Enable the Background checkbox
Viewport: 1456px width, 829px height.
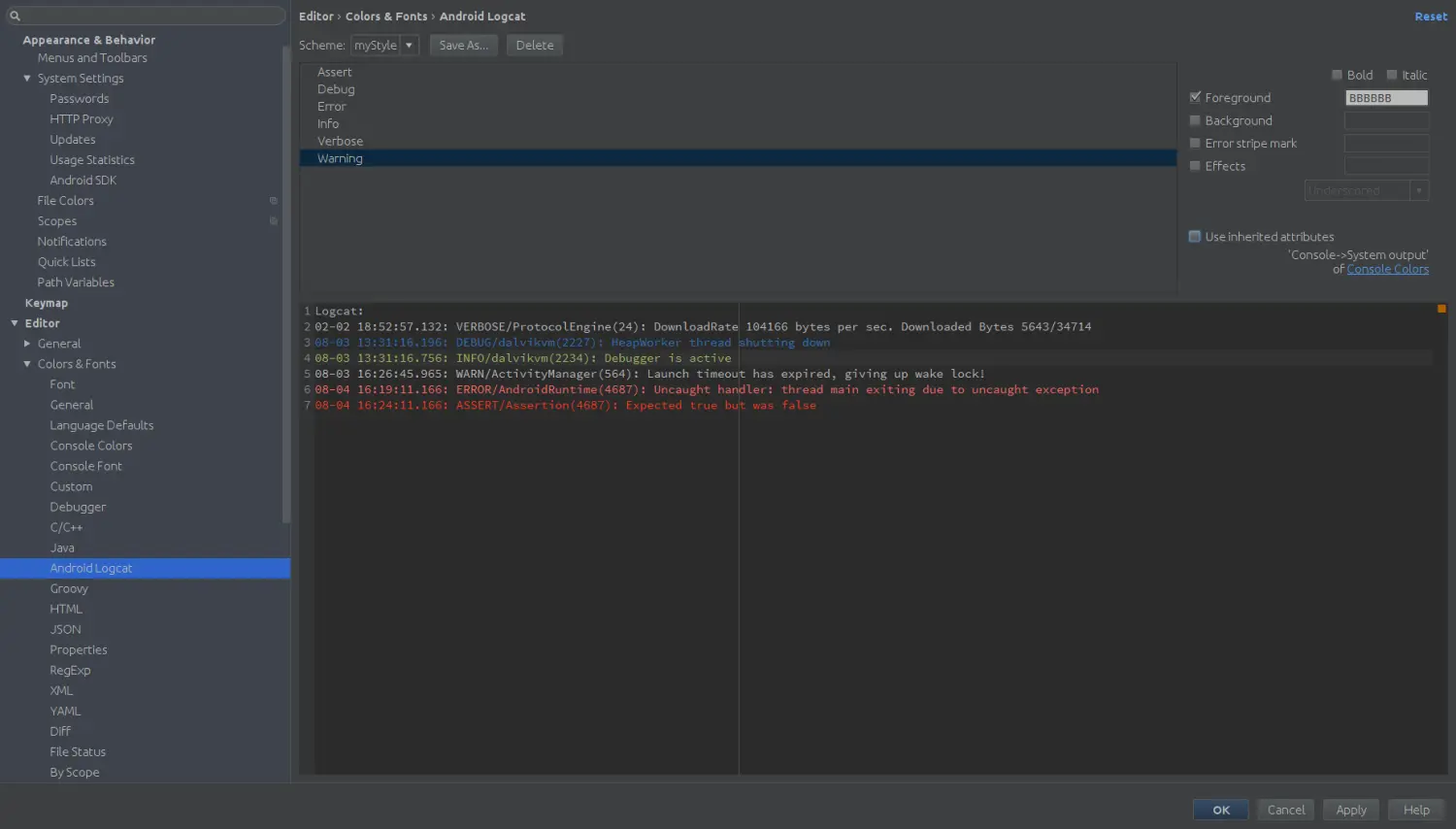point(1195,120)
